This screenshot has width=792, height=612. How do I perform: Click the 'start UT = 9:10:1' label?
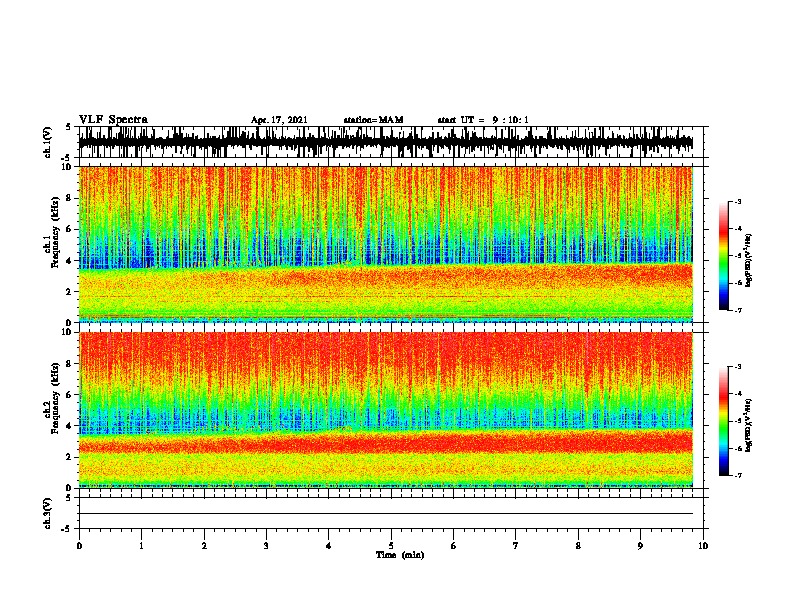click(483, 120)
